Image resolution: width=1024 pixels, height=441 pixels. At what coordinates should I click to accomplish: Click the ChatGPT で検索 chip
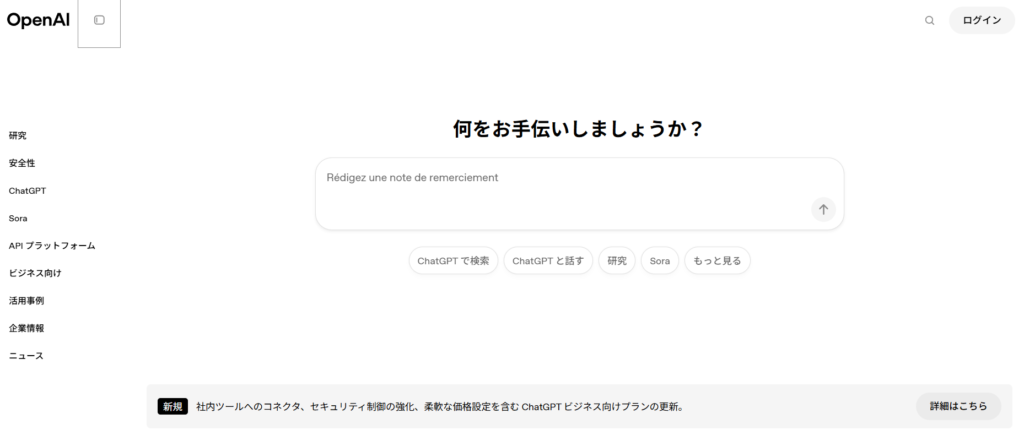[453, 261]
